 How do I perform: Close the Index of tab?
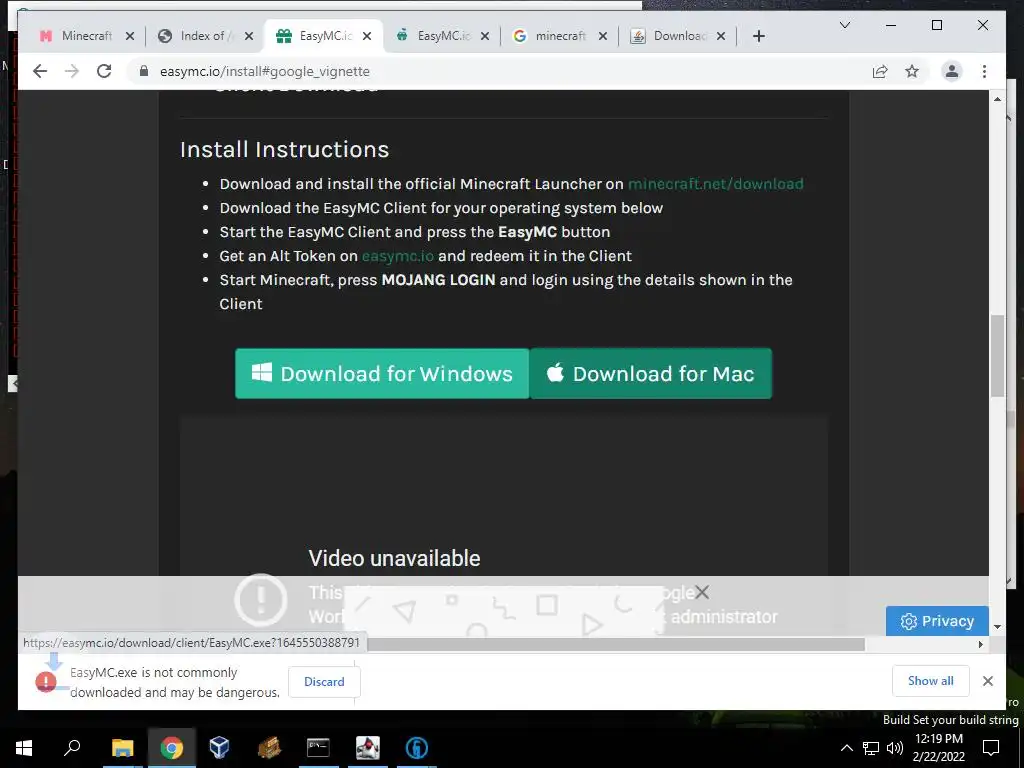click(249, 36)
